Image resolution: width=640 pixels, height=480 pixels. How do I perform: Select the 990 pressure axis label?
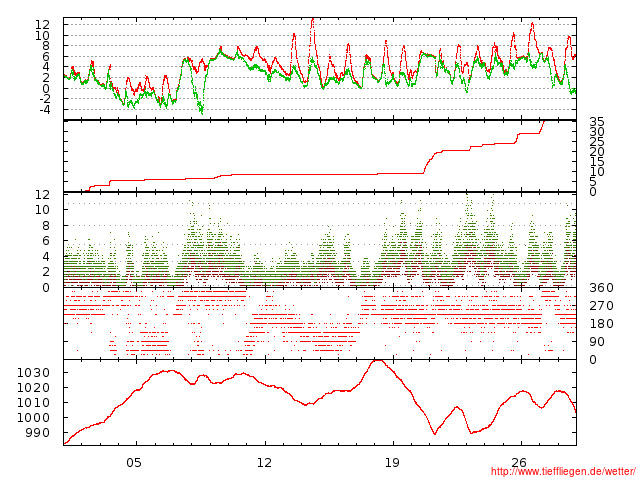pos(37,432)
